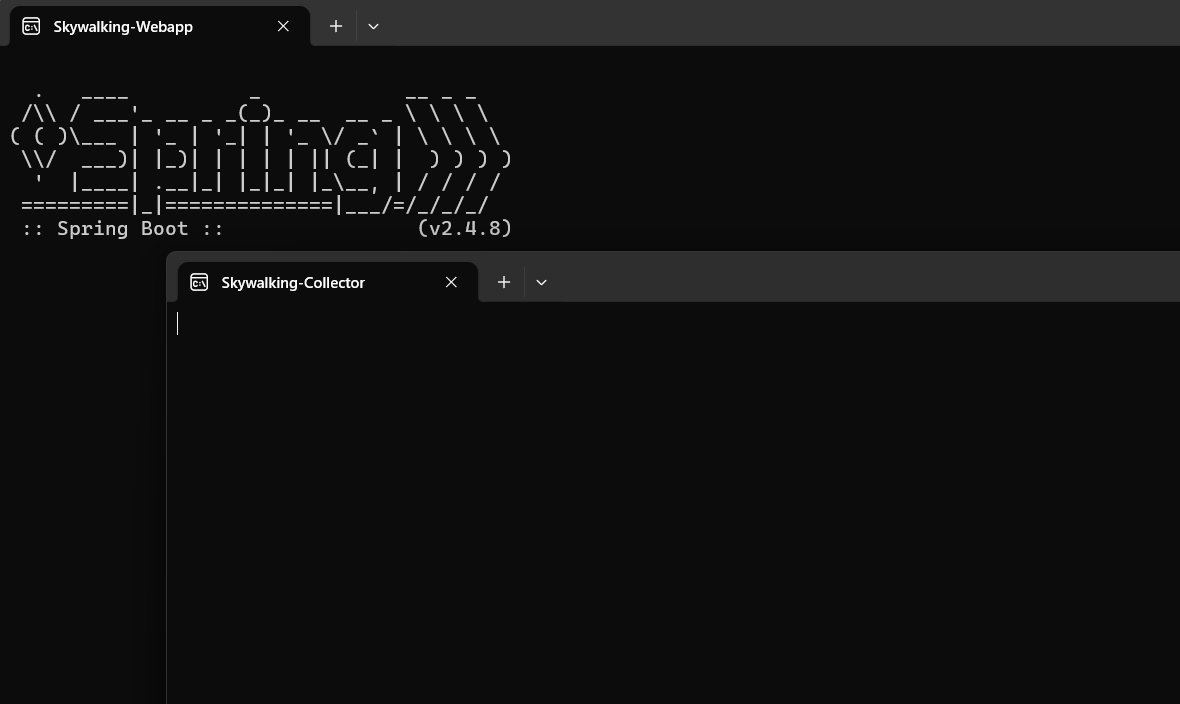The image size is (1180, 704).
Task: Close the Skywalking-Collector tab
Action: (x=451, y=282)
